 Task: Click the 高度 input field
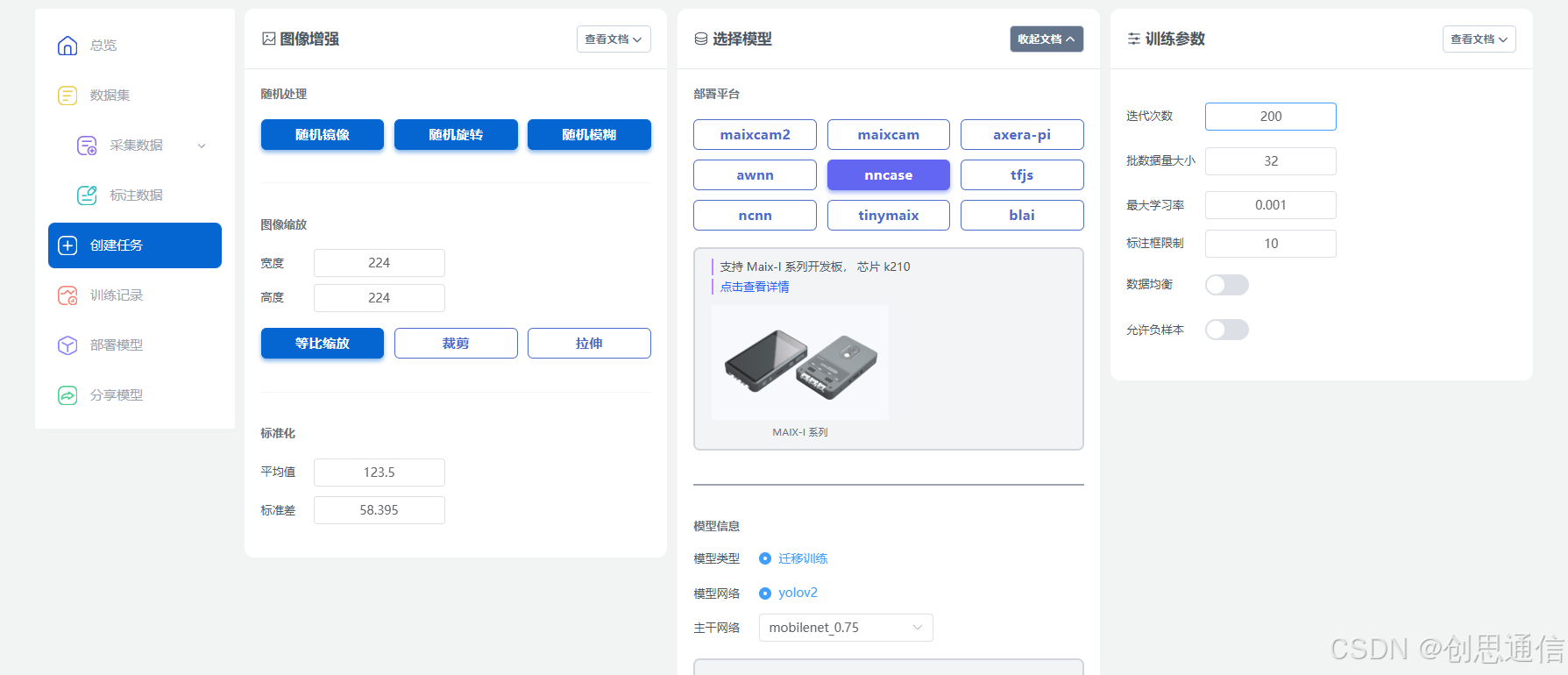[x=380, y=298]
